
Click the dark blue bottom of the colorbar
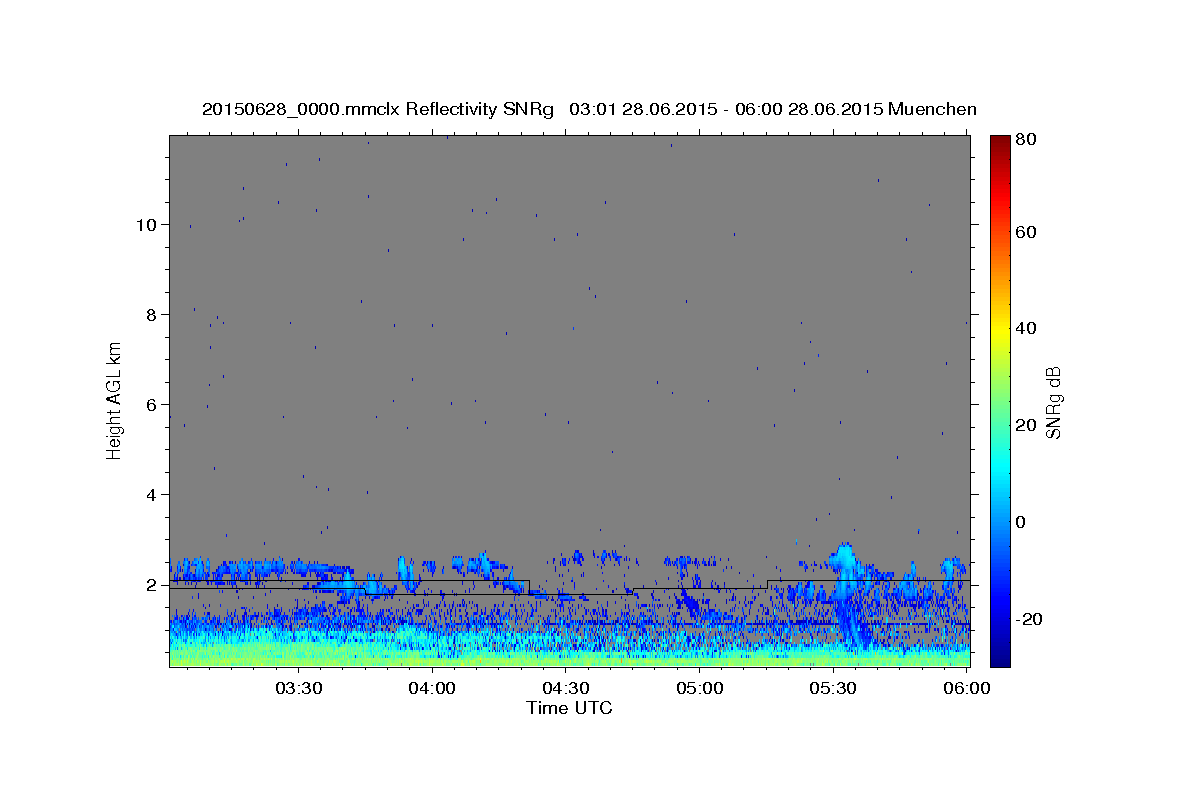point(1000,655)
